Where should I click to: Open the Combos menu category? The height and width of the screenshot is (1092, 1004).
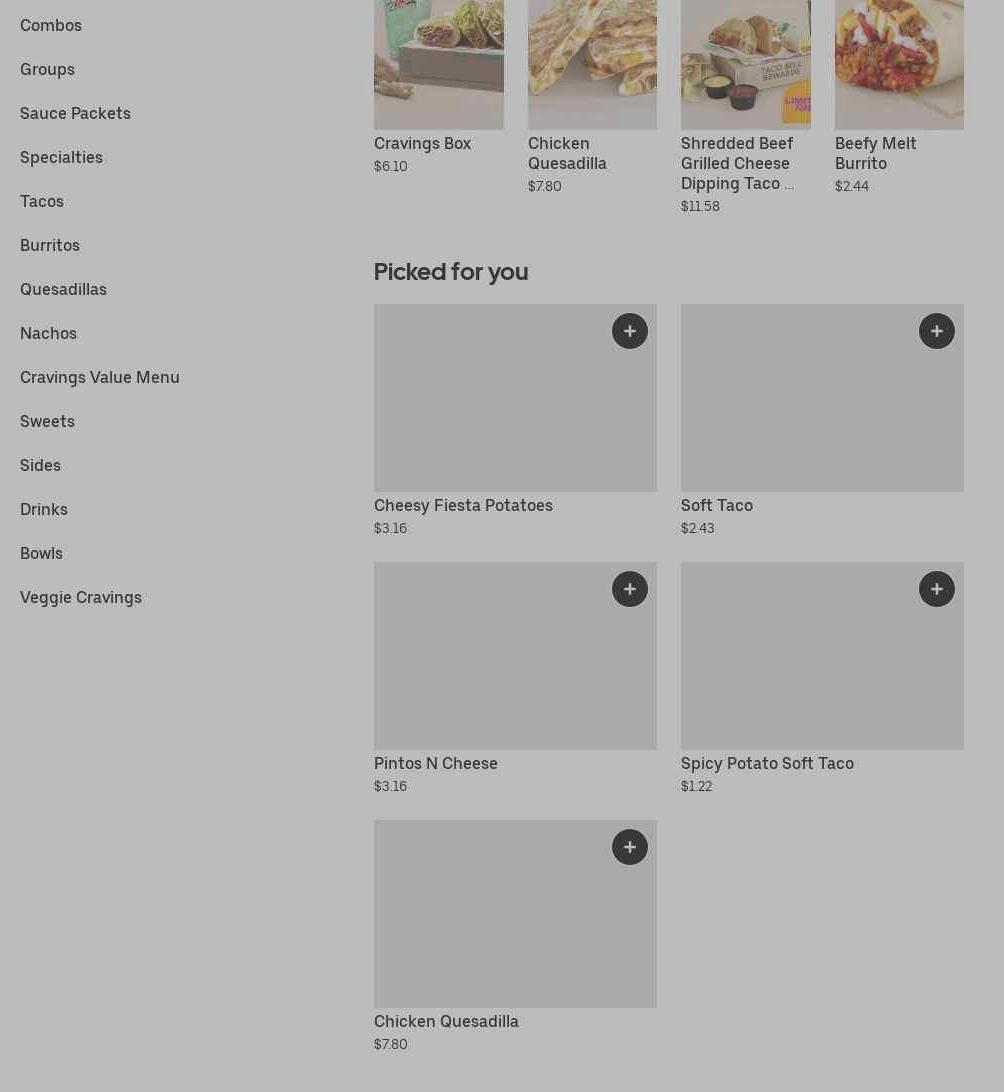51,25
